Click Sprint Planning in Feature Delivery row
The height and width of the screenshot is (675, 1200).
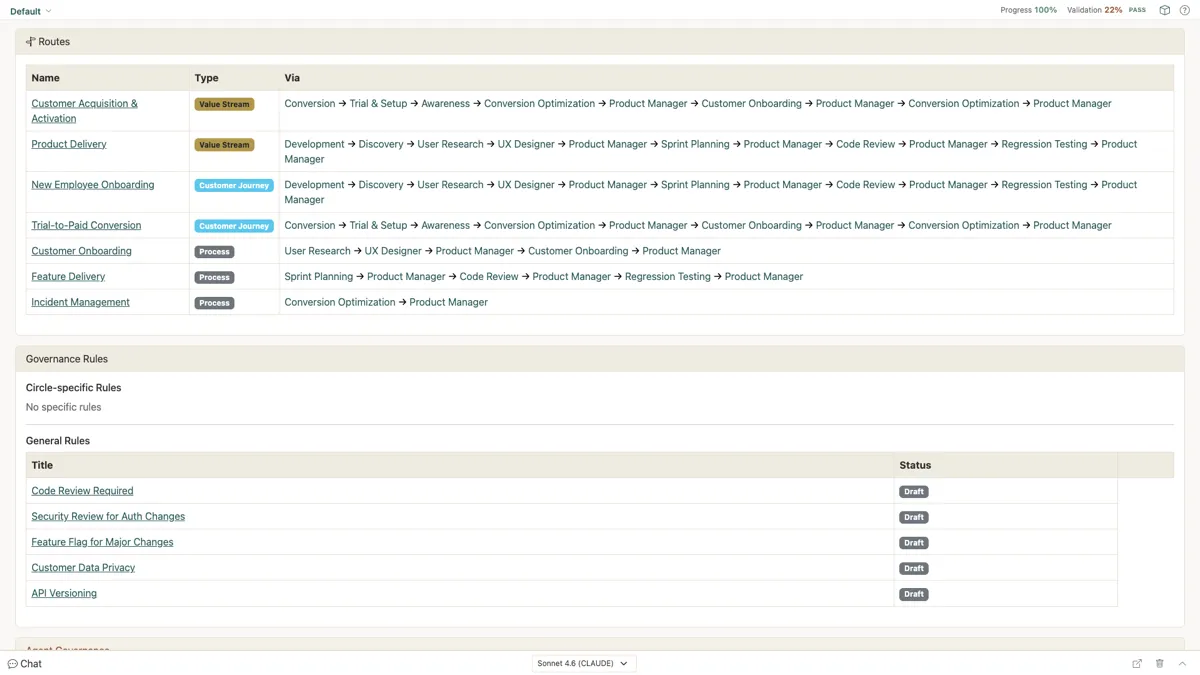[x=318, y=277]
